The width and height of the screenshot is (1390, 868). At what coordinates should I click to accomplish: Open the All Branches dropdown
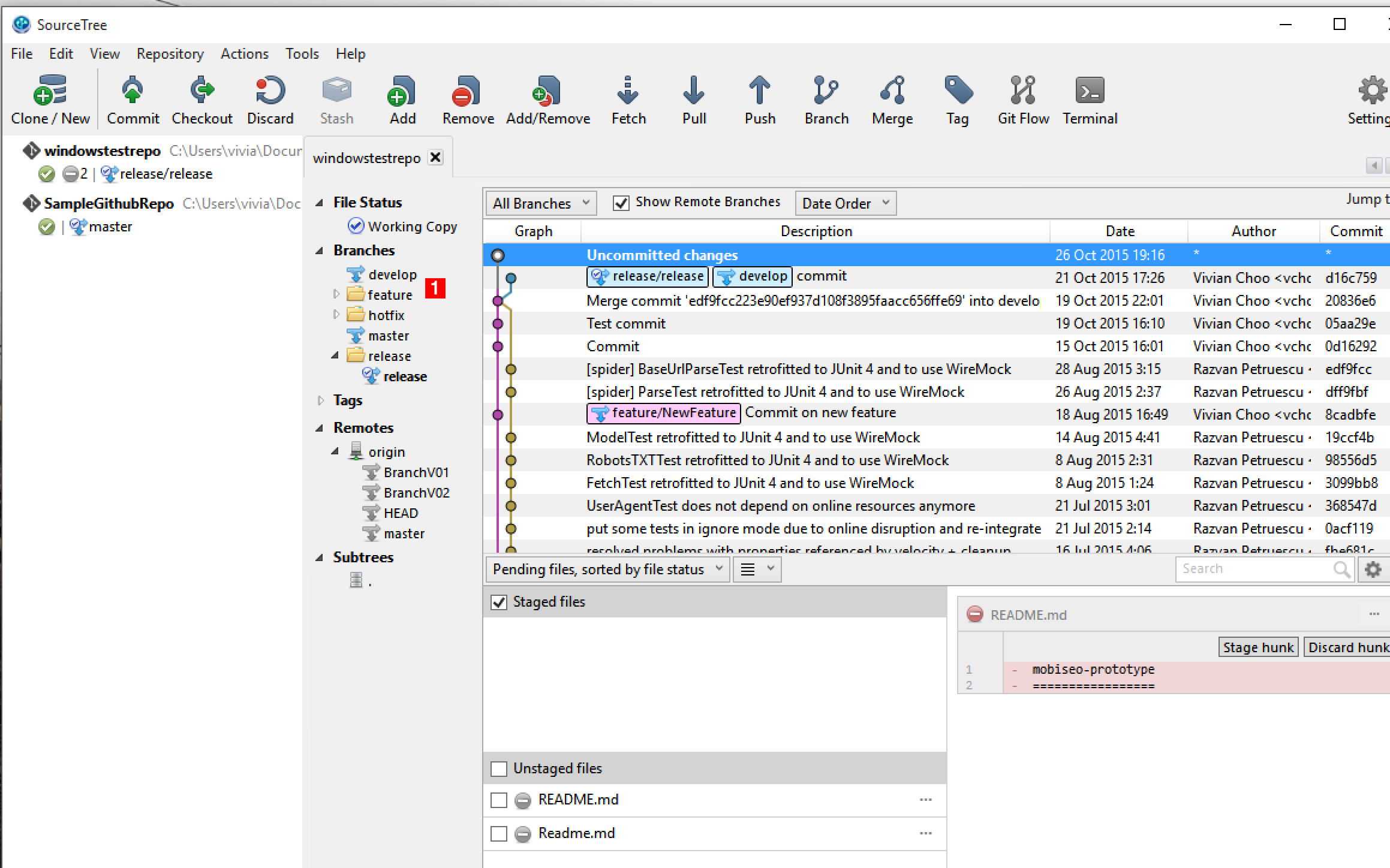pos(540,203)
